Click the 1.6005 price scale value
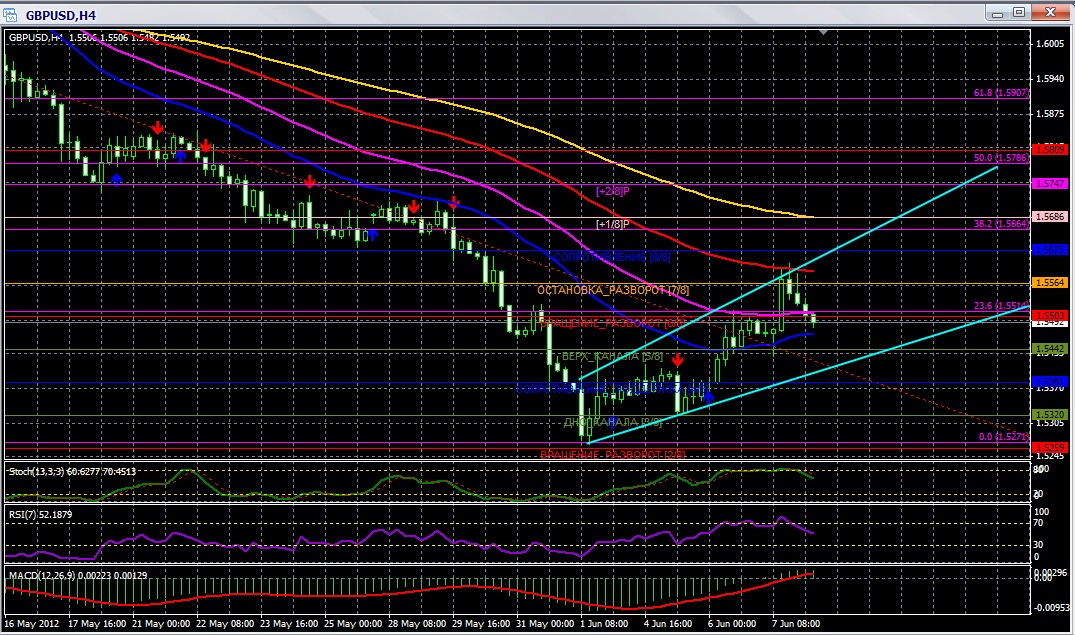The height and width of the screenshot is (635, 1075). click(x=1050, y=44)
